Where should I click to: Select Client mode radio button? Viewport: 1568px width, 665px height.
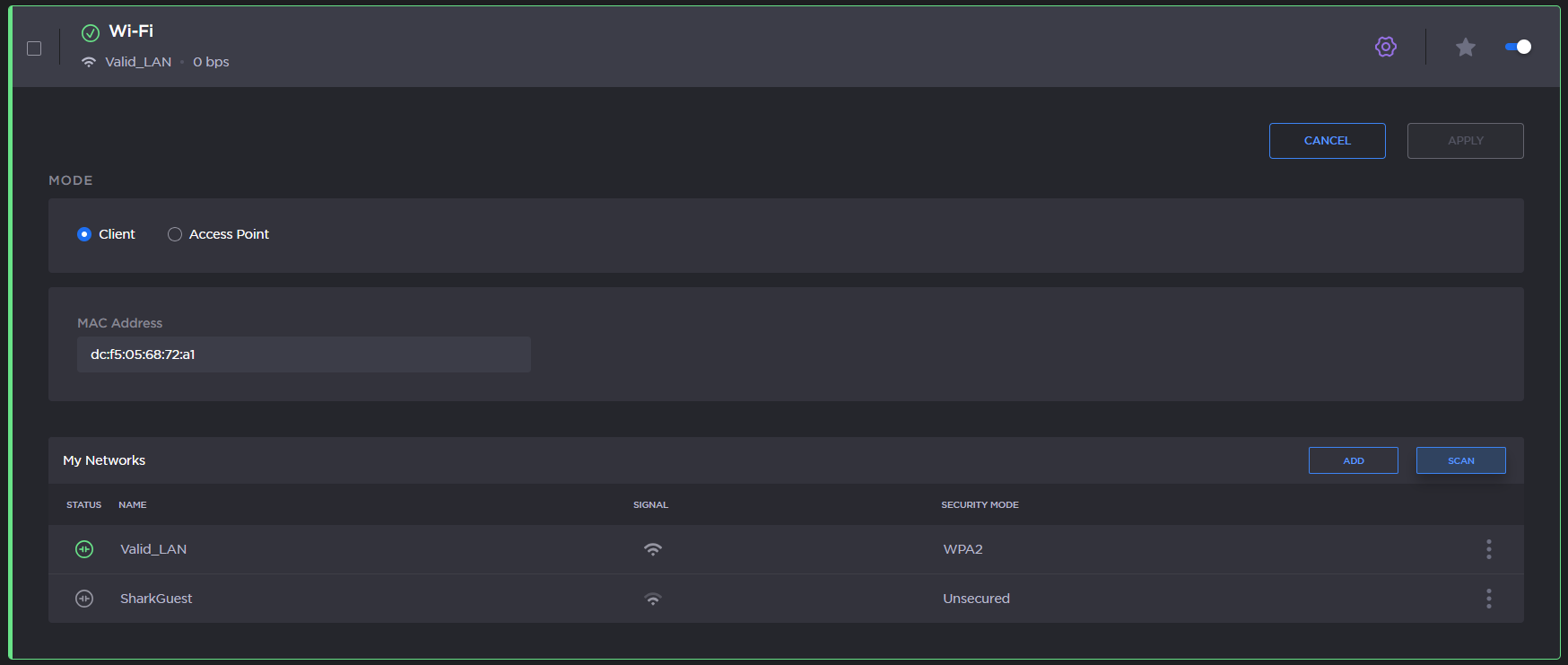pos(84,234)
